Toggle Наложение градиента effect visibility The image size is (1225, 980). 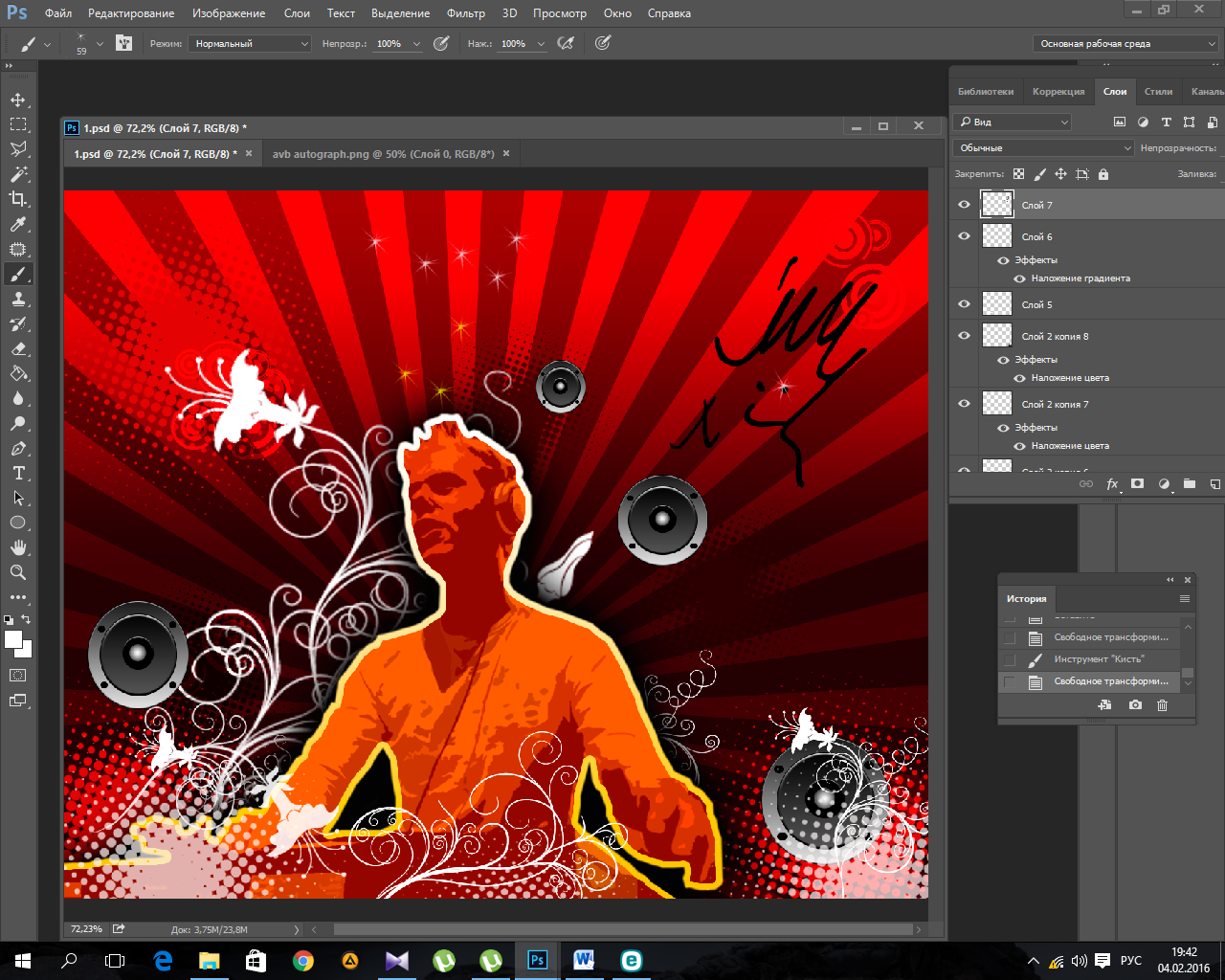coord(1019,278)
